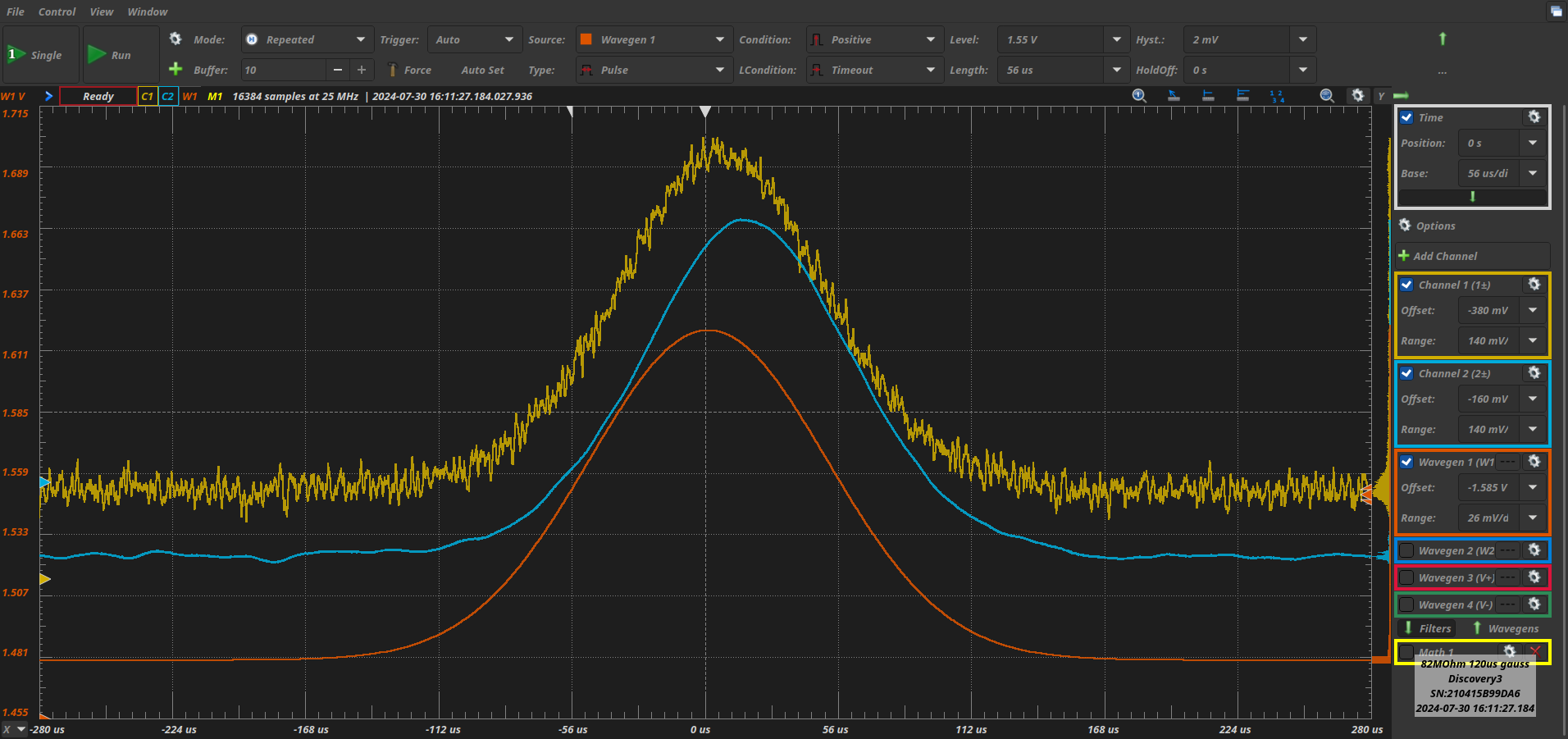Click the blue arrow cursor measurement icon
Screen dimensions: 1568x739
click(x=1174, y=95)
